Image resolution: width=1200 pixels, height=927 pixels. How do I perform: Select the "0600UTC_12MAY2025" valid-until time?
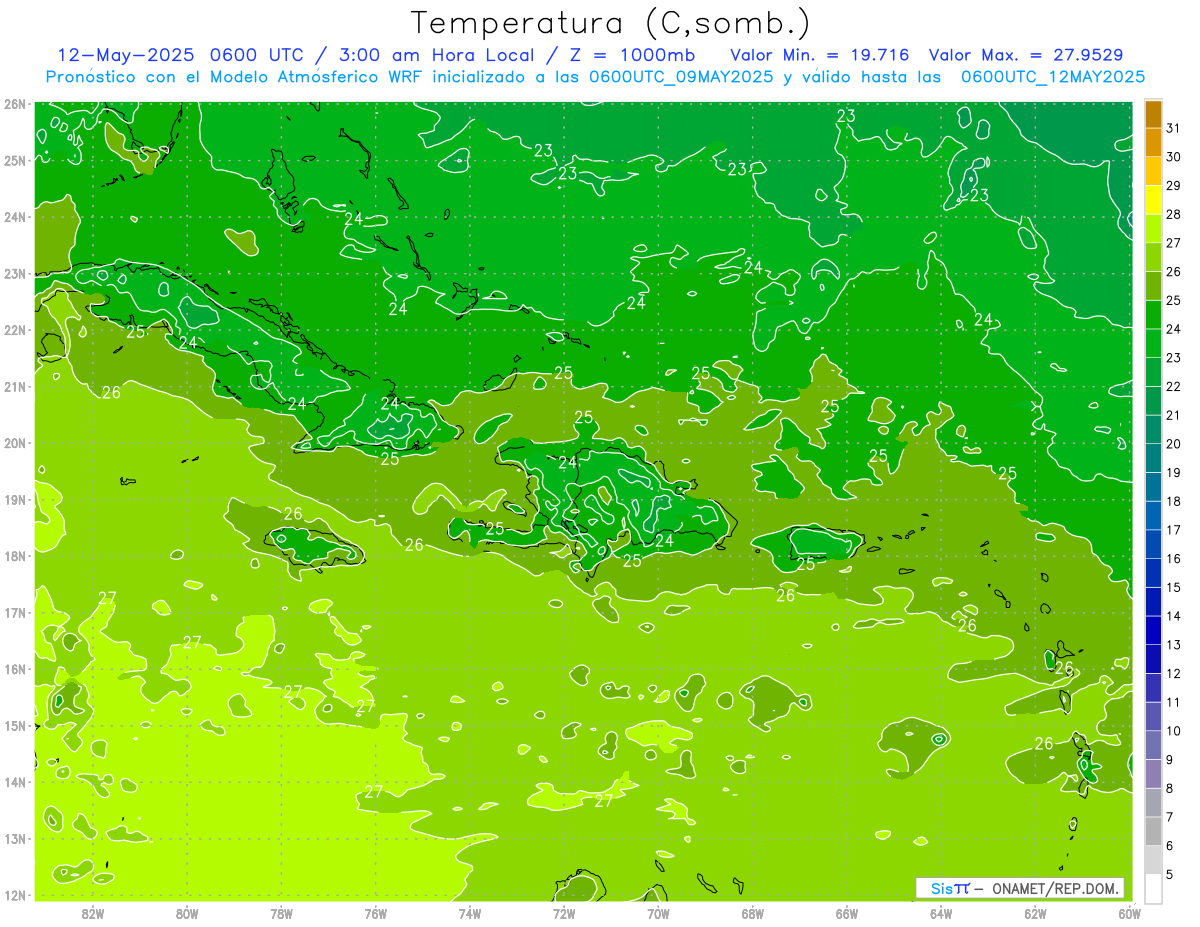(x=1052, y=76)
